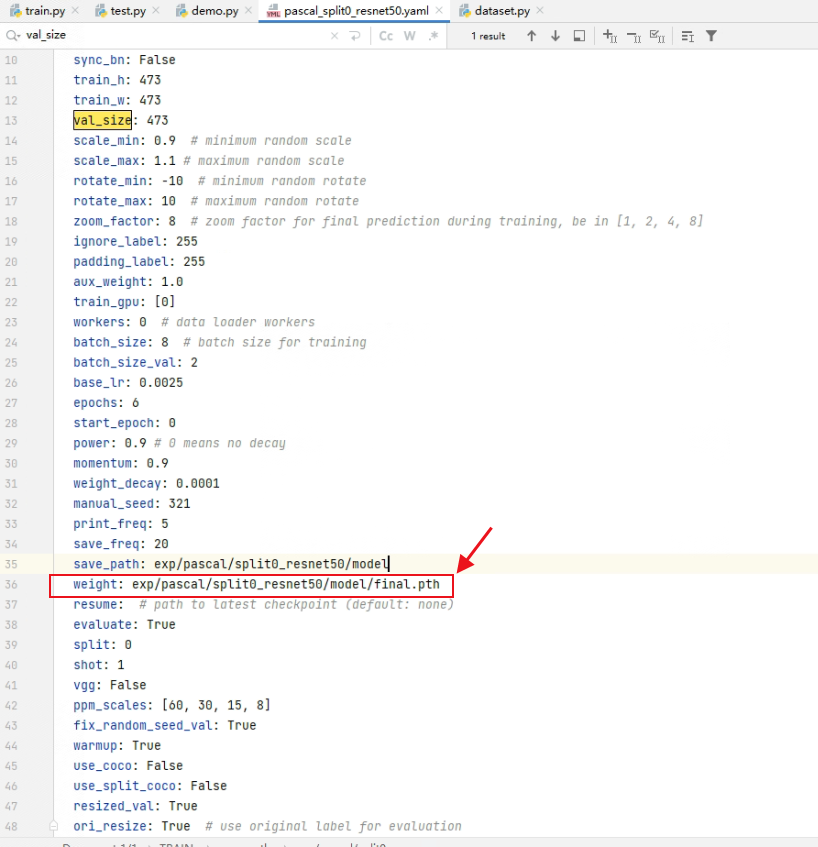Insert new line in search field
This screenshot has width=818, height=847.
click(355, 36)
